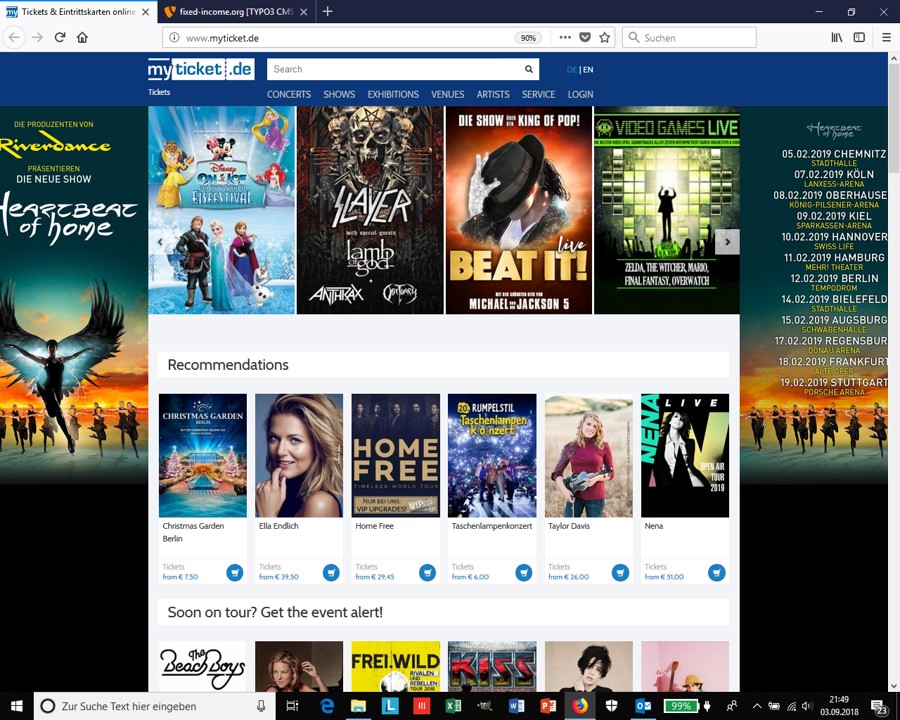Switch site language to EN
Screen dimensions: 900x720
click(588, 69)
